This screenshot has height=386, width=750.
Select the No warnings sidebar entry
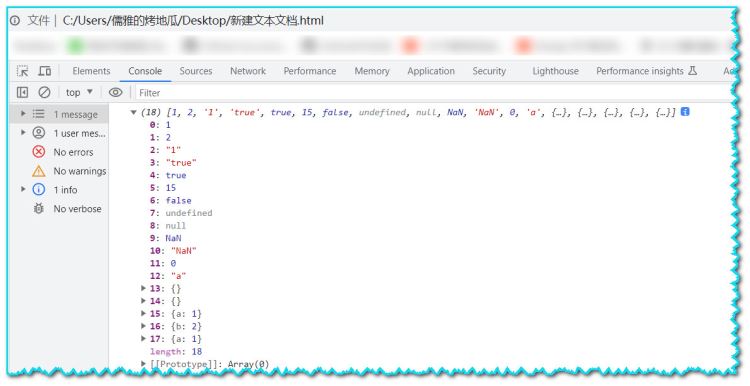80,171
